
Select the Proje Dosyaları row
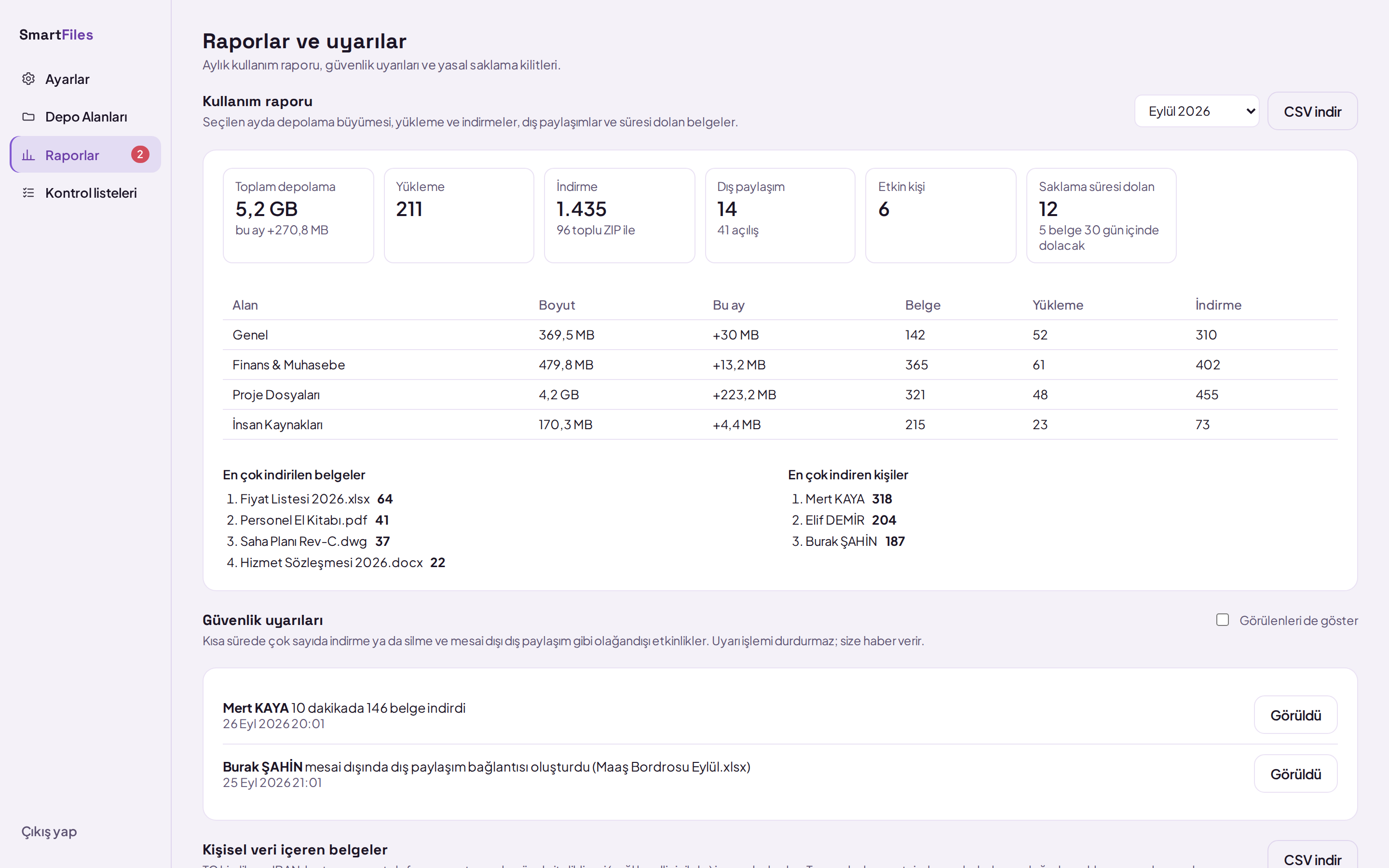[780, 394]
